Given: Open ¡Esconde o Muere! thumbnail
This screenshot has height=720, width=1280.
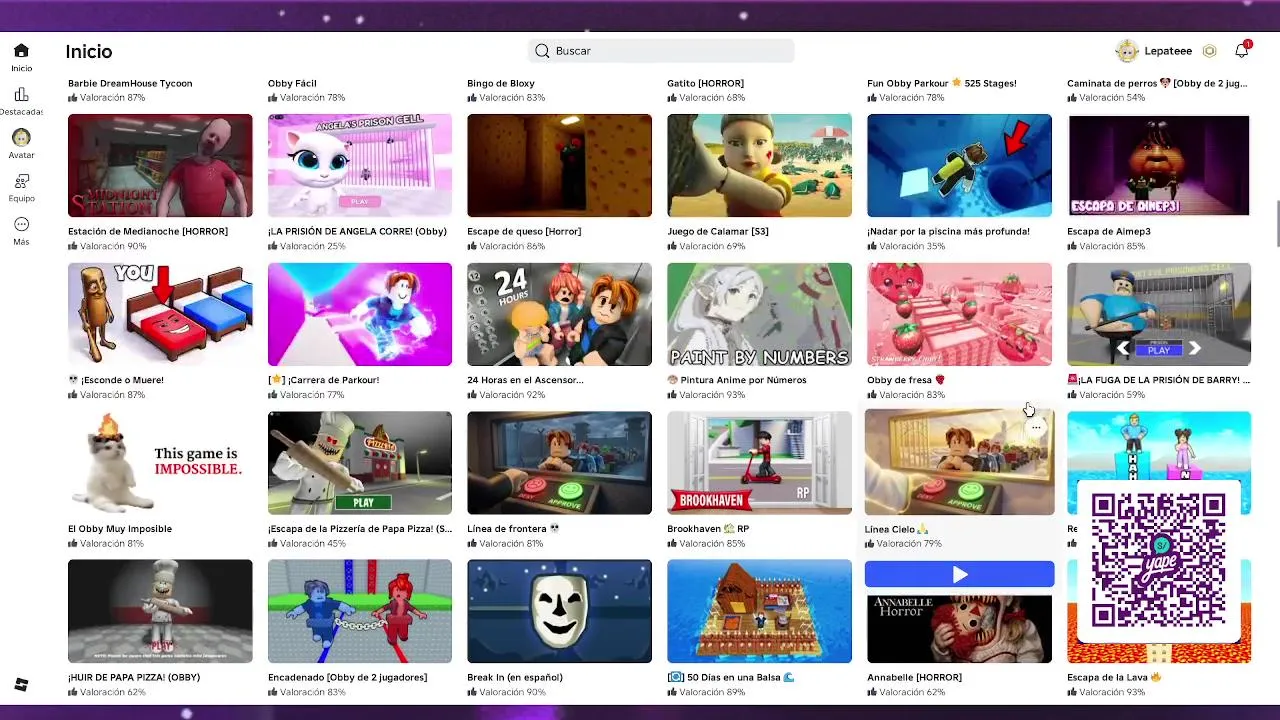Looking at the screenshot, I should click(x=160, y=314).
